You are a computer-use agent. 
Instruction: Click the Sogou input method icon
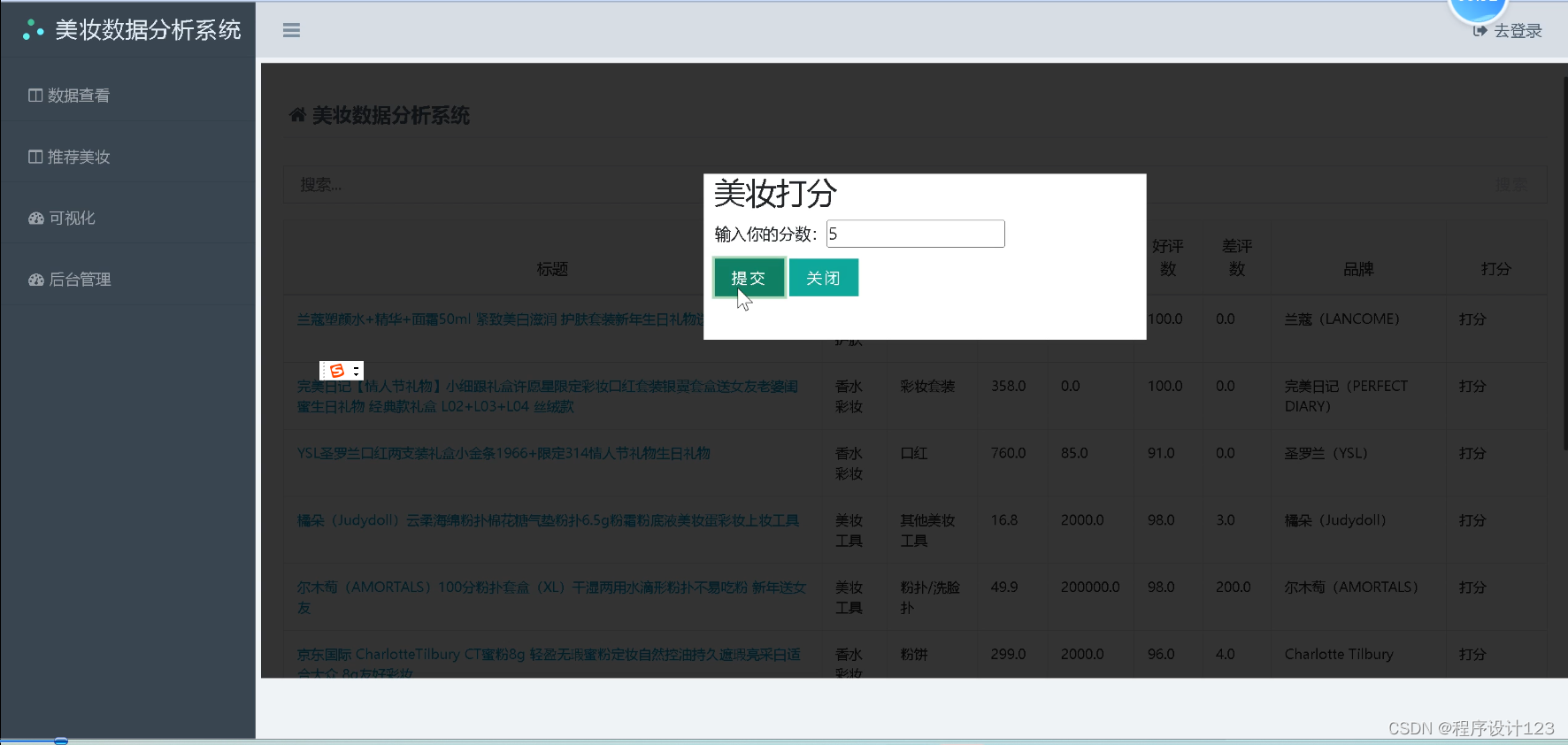point(337,371)
